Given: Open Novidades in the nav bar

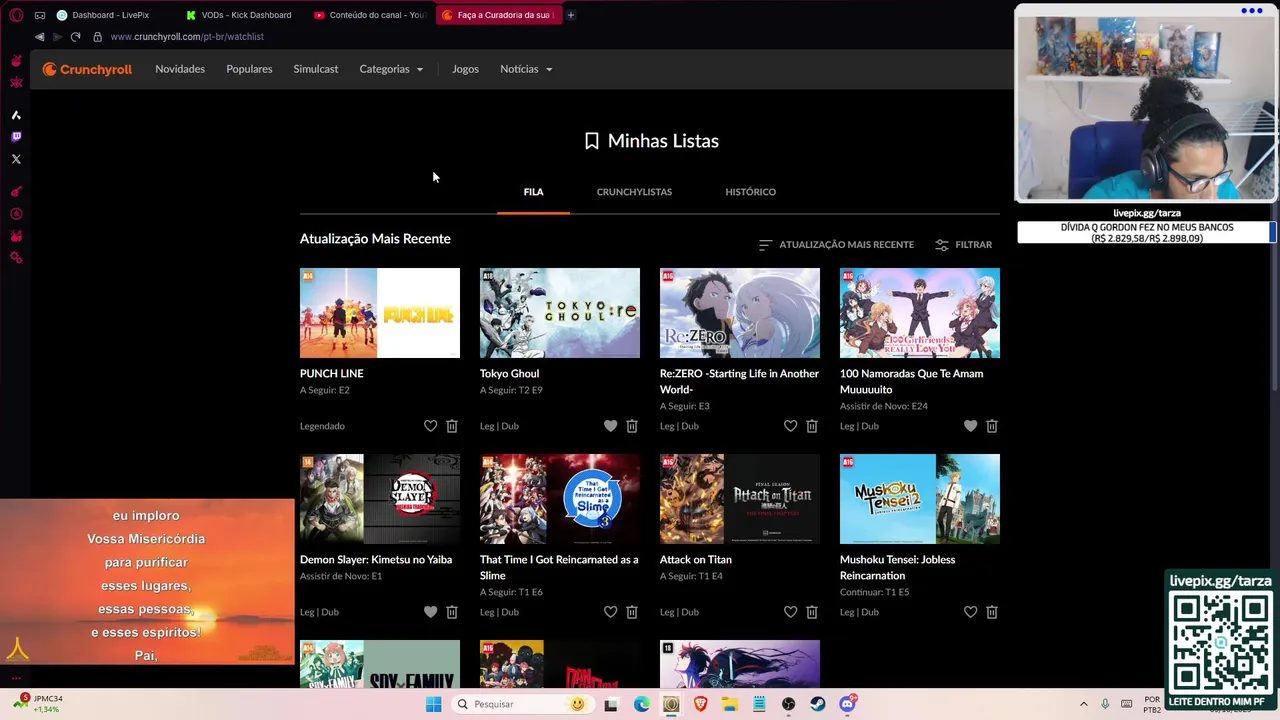Looking at the screenshot, I should 180,69.
